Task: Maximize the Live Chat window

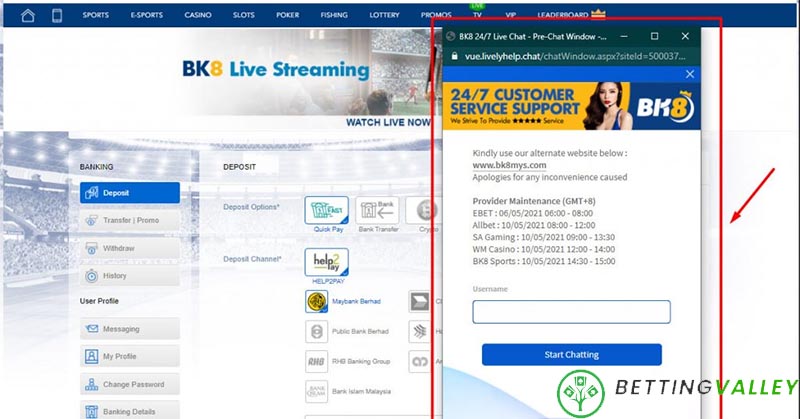Action: point(655,36)
